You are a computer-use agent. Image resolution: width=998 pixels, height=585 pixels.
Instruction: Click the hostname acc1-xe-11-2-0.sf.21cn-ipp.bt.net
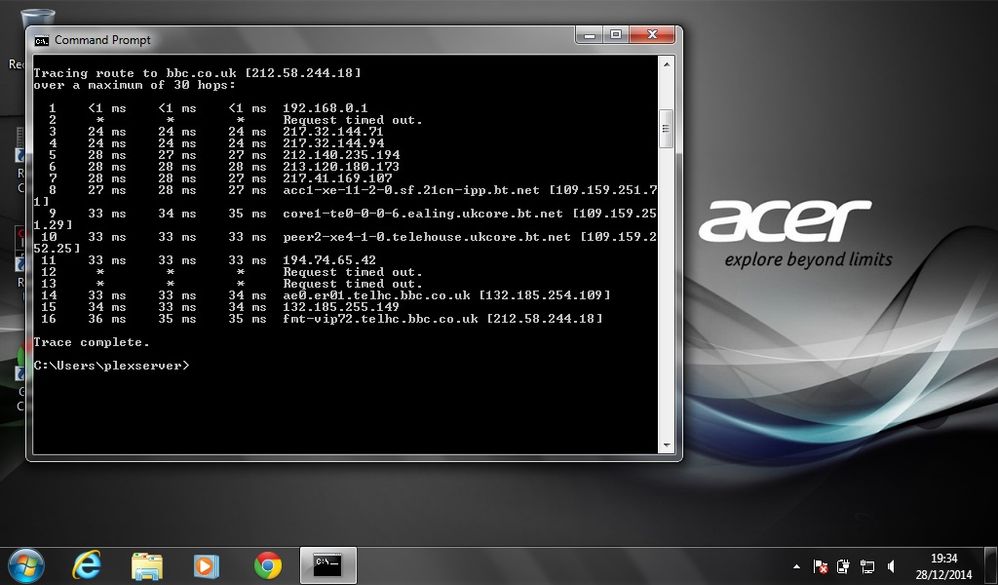[411, 190]
